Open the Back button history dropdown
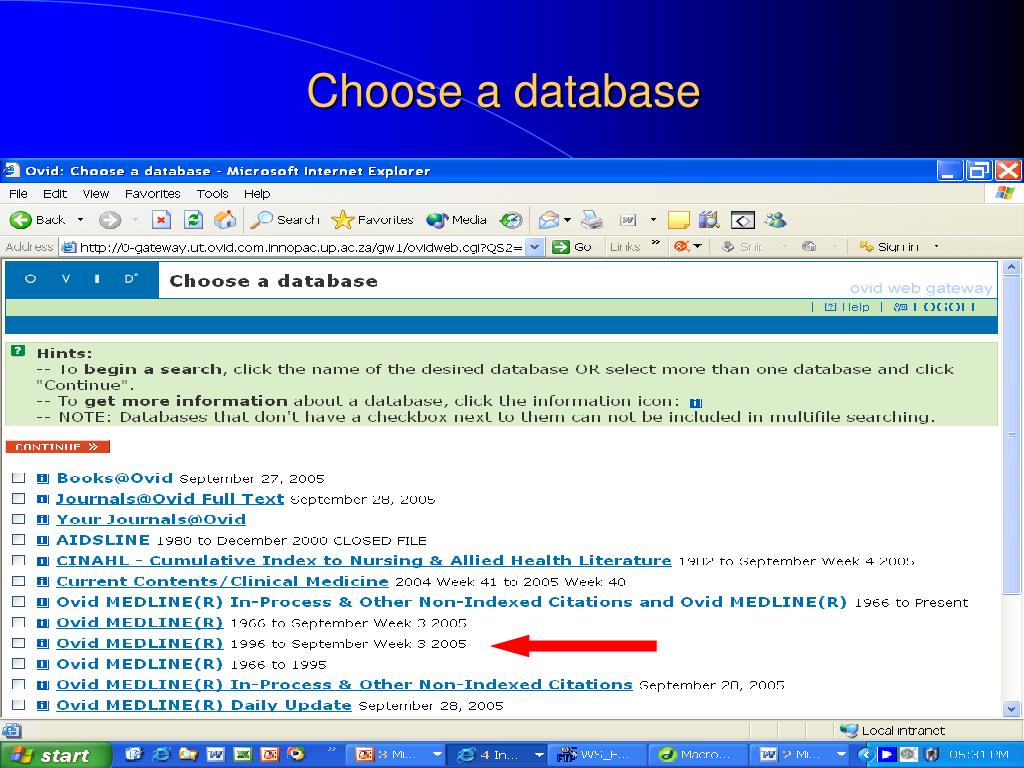Viewport: 1024px width, 768px height. [x=80, y=220]
